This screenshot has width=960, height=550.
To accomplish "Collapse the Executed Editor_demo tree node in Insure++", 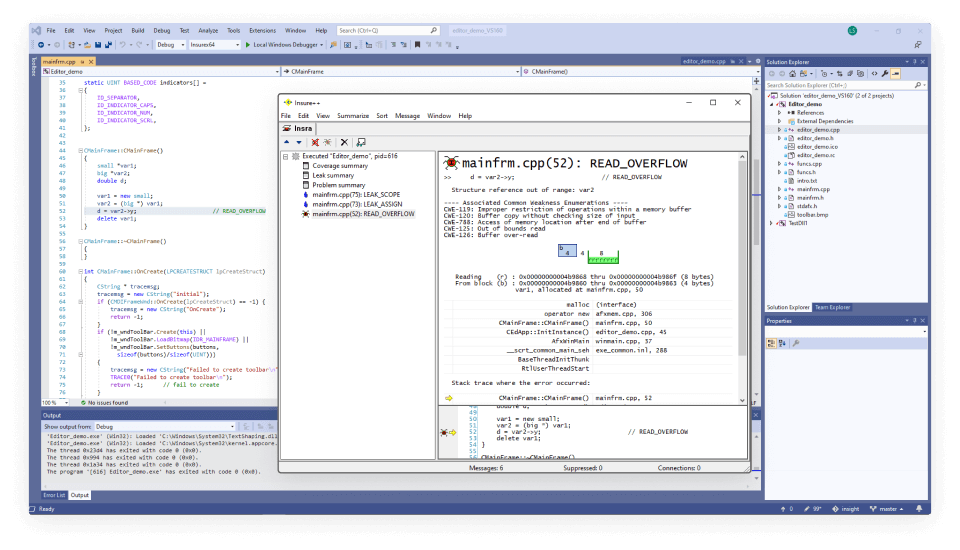I will point(286,156).
